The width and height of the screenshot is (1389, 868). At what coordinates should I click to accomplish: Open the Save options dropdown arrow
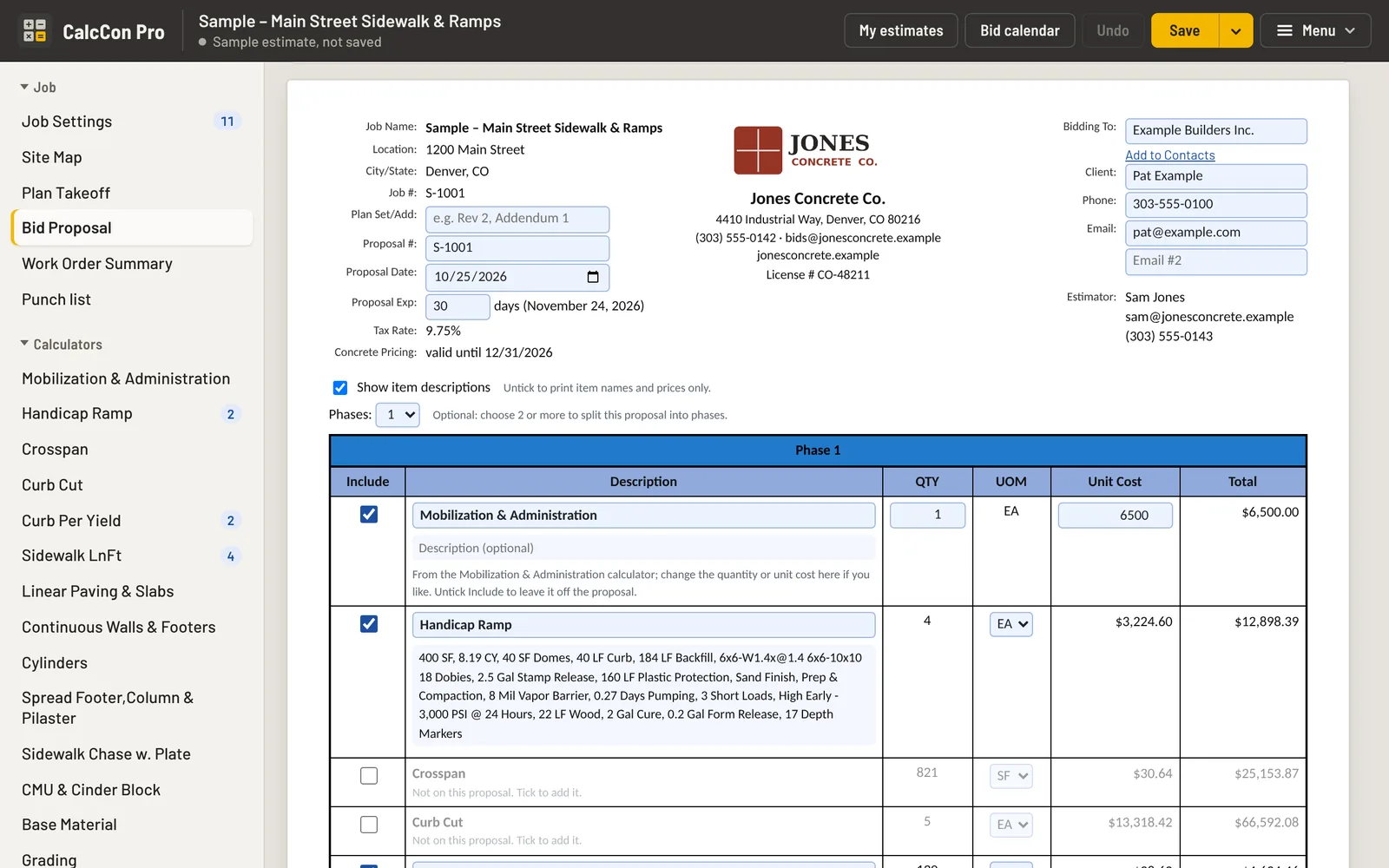point(1235,30)
